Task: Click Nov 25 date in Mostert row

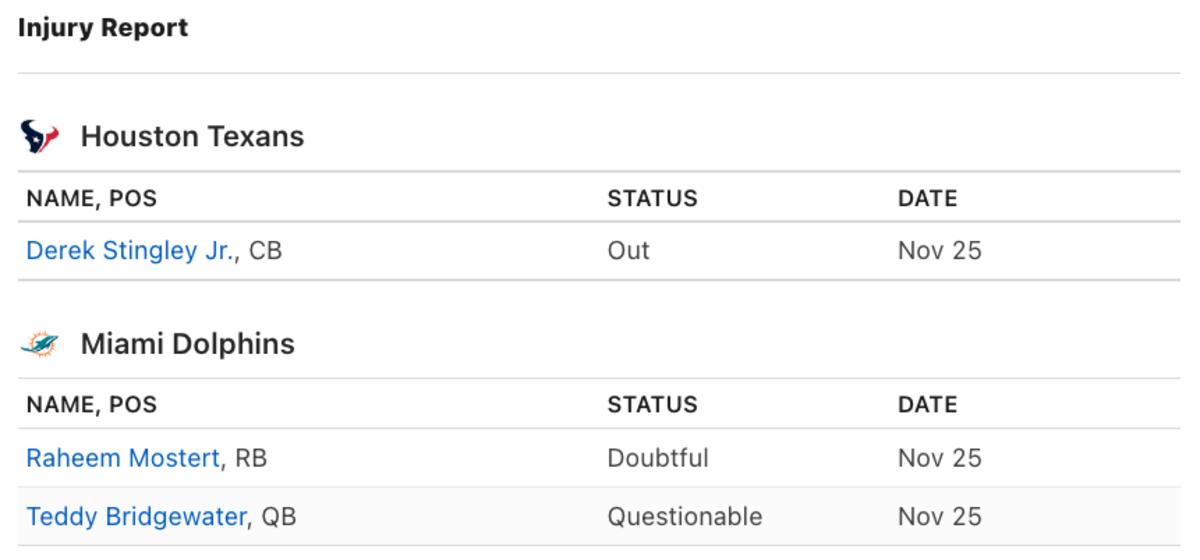Action: point(940,458)
